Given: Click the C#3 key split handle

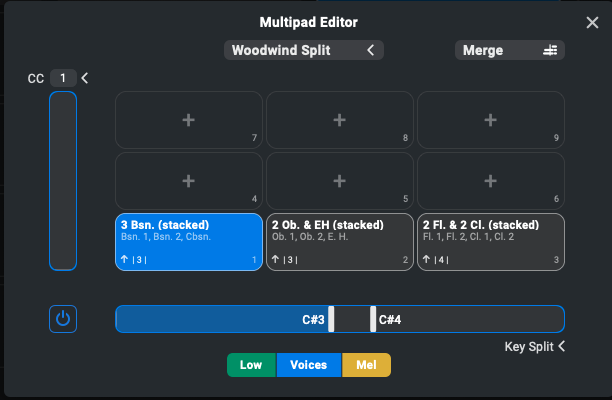Looking at the screenshot, I should pos(331,319).
